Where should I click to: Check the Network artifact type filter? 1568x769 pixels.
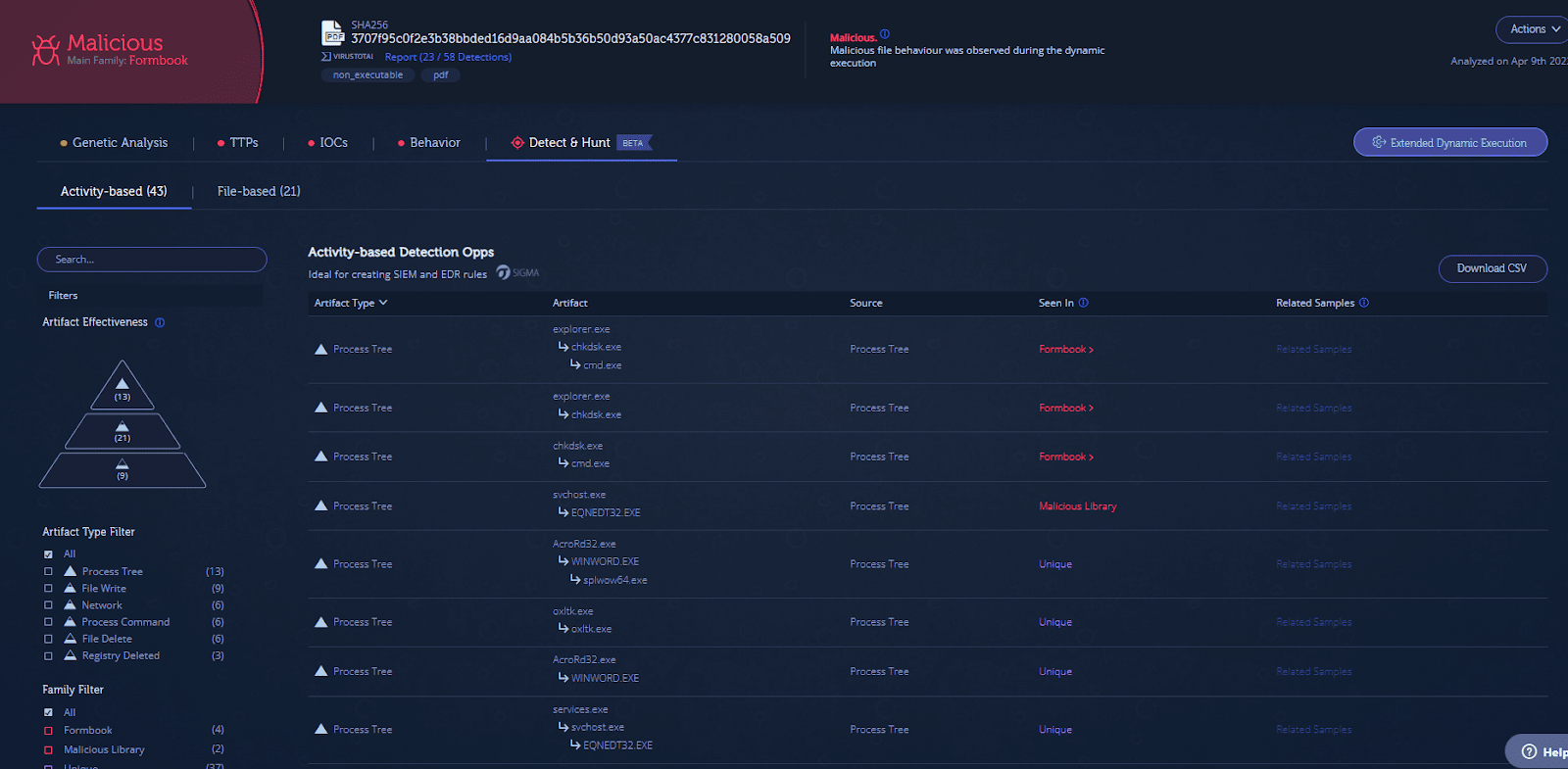pos(48,605)
